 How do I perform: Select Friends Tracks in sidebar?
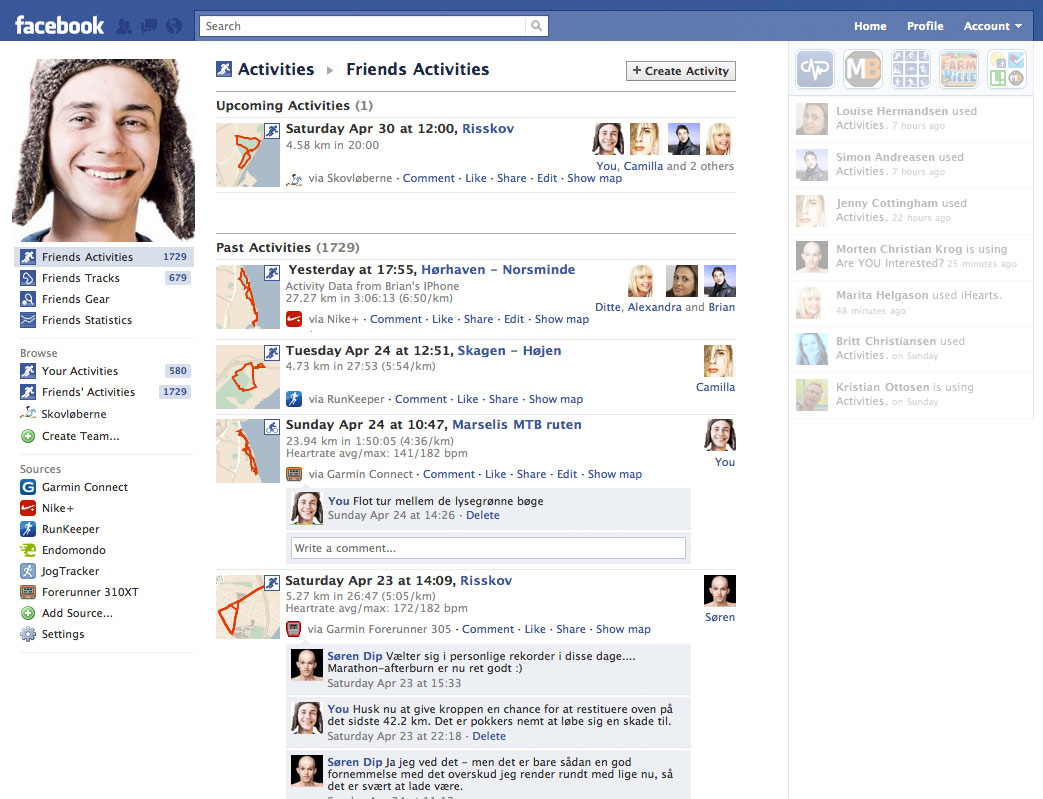pos(80,278)
